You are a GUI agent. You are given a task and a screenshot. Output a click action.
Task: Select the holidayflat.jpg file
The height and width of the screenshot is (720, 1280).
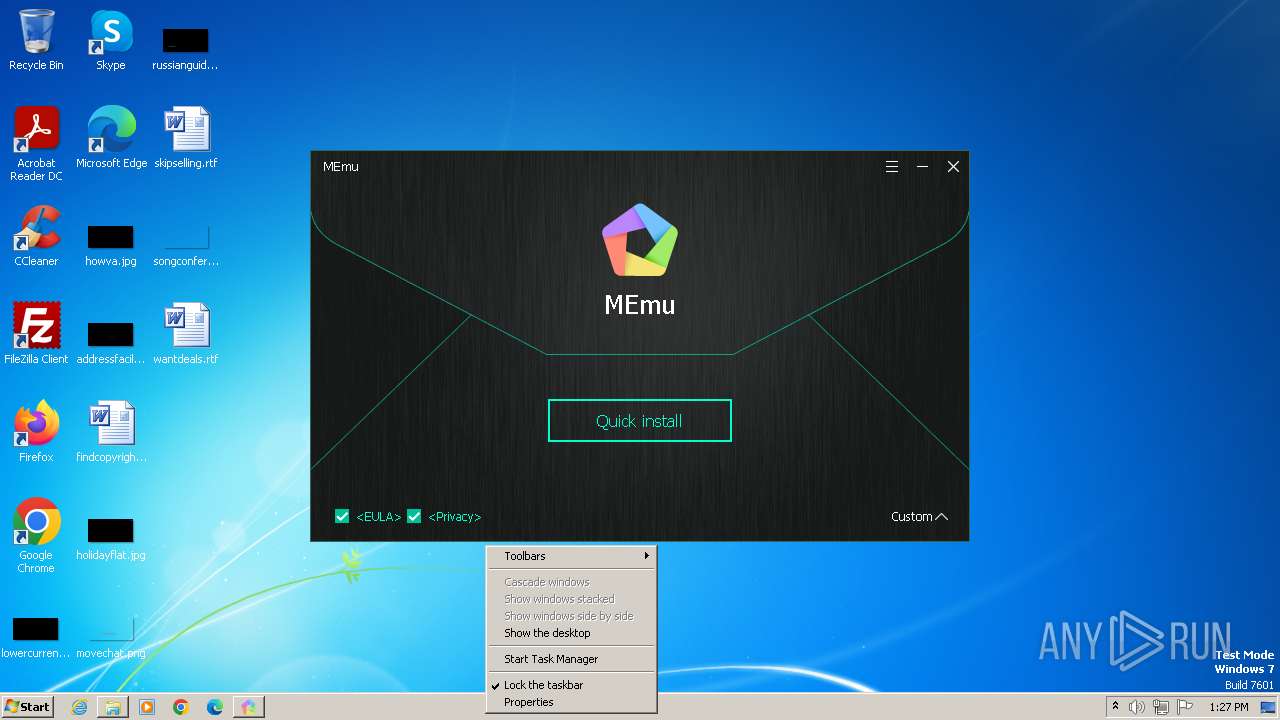(x=111, y=539)
